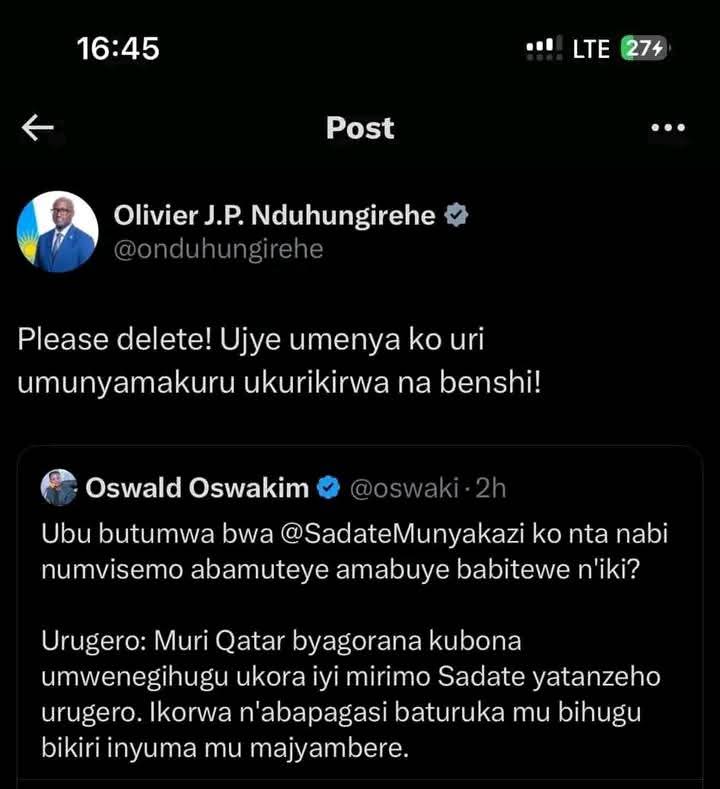
Task: Tap the @onduhungirehe handle
Action: tap(218, 249)
